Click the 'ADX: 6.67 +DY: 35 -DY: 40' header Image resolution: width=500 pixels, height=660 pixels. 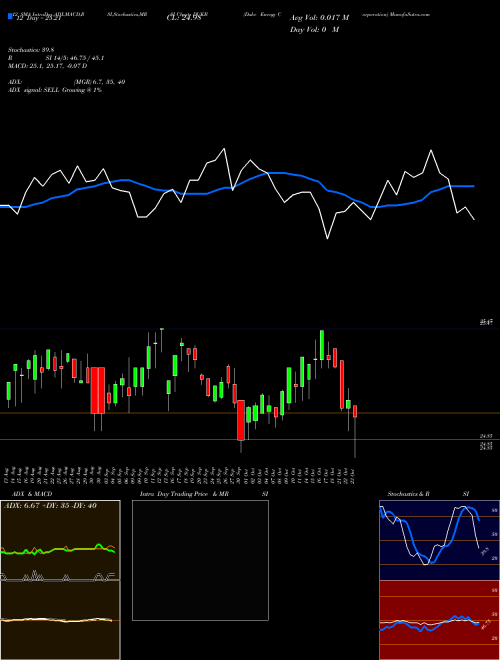pyautogui.click(x=50, y=505)
